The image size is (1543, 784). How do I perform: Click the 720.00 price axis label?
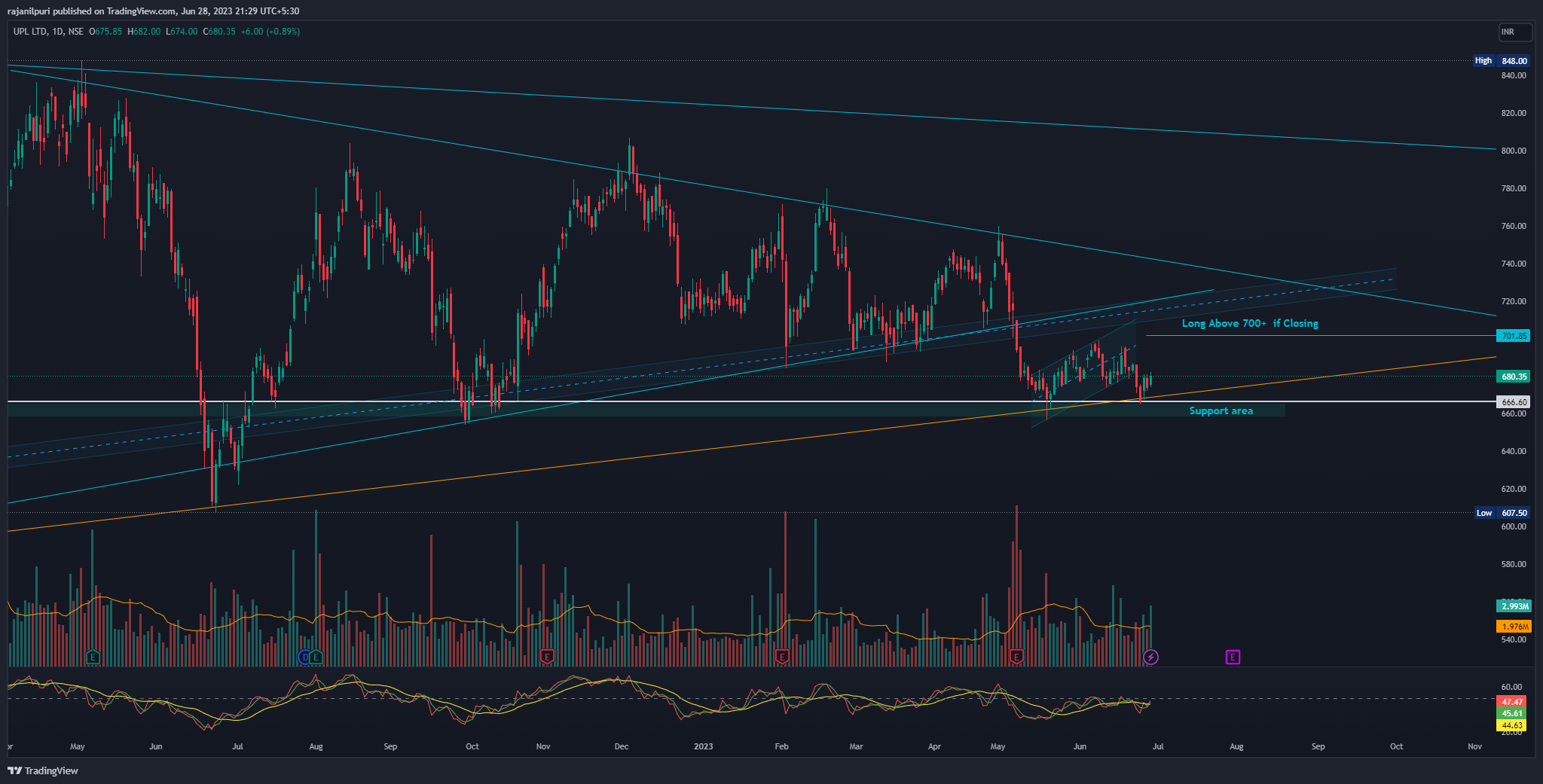coord(1514,301)
